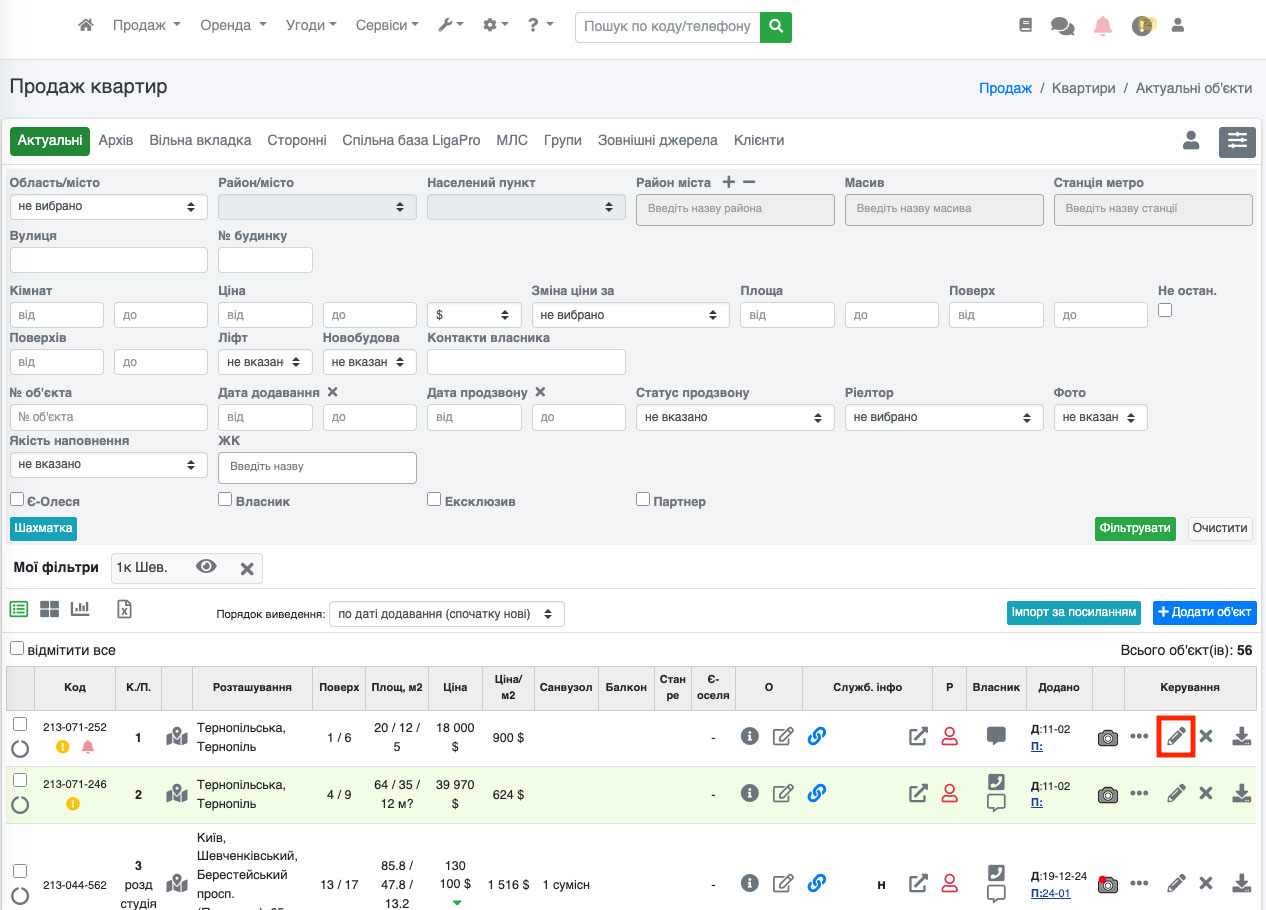Viewport: 1266px width, 910px height.
Task: Click pencil edit icon for object 213-071-252
Action: pos(1176,737)
